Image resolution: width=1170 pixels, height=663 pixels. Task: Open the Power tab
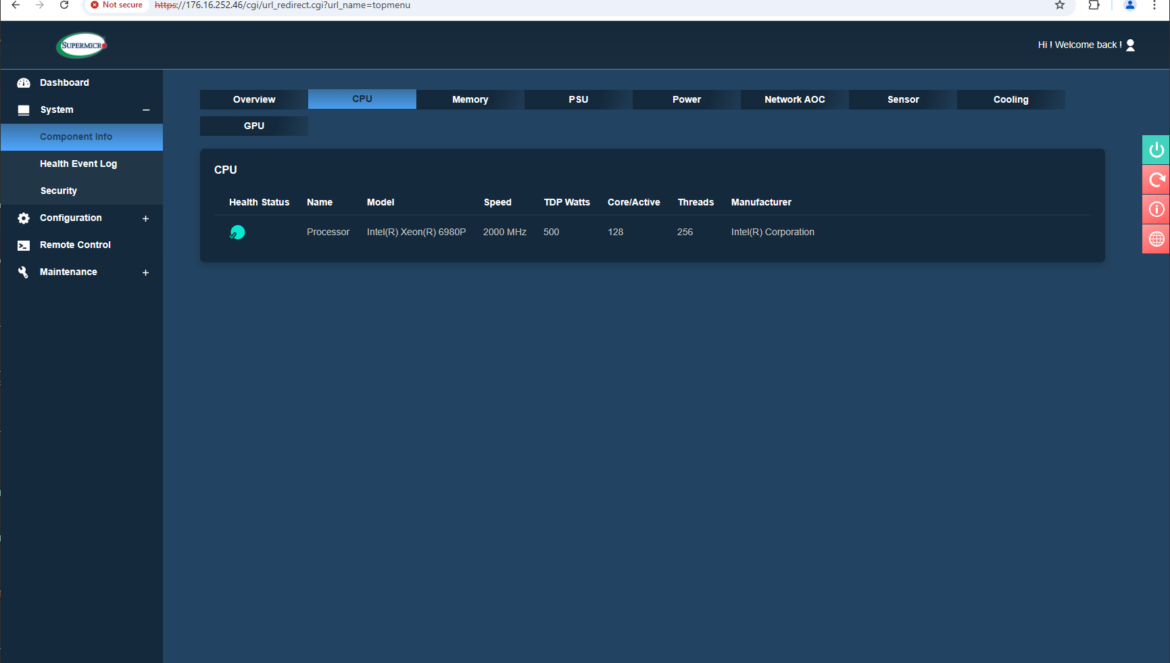click(x=686, y=99)
